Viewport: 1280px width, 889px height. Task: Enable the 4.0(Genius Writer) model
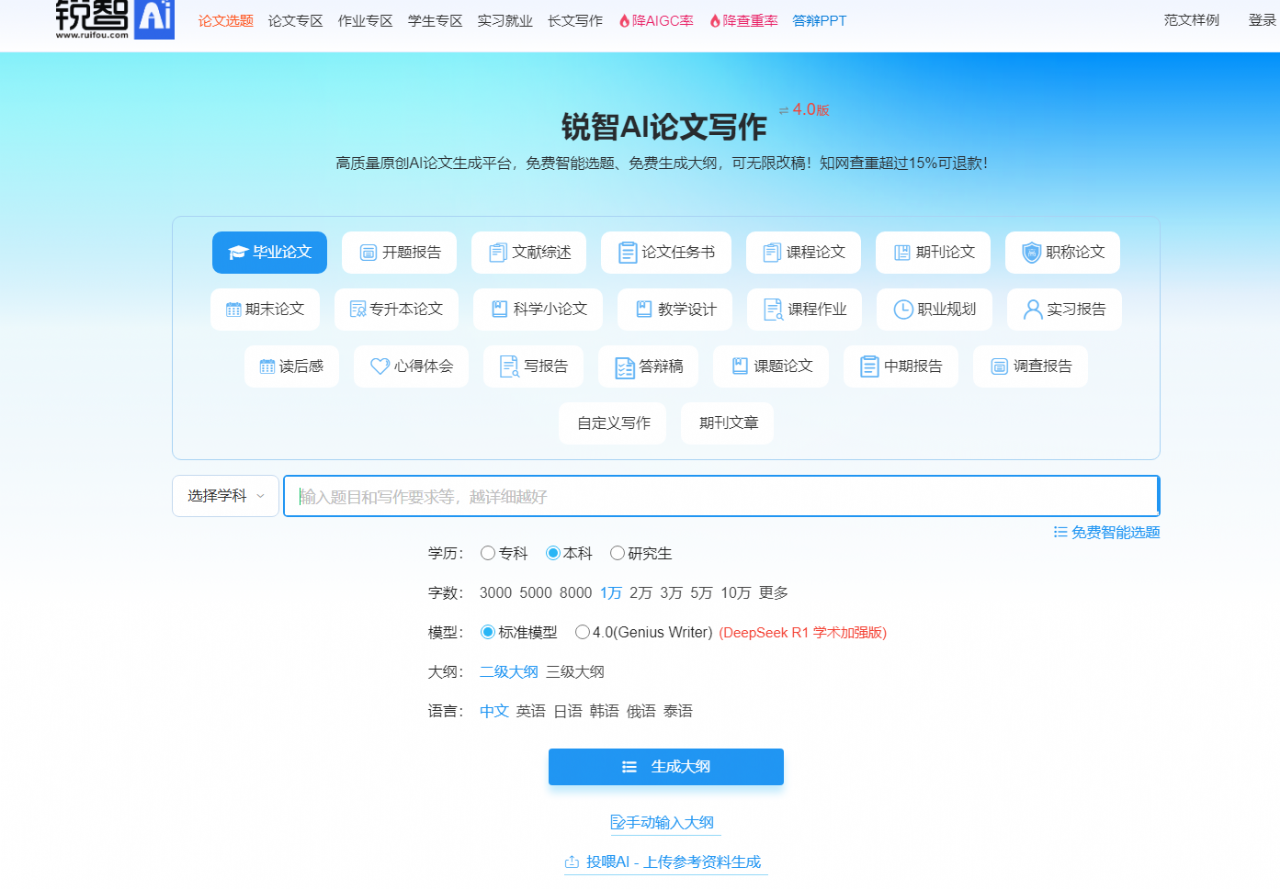click(x=582, y=632)
